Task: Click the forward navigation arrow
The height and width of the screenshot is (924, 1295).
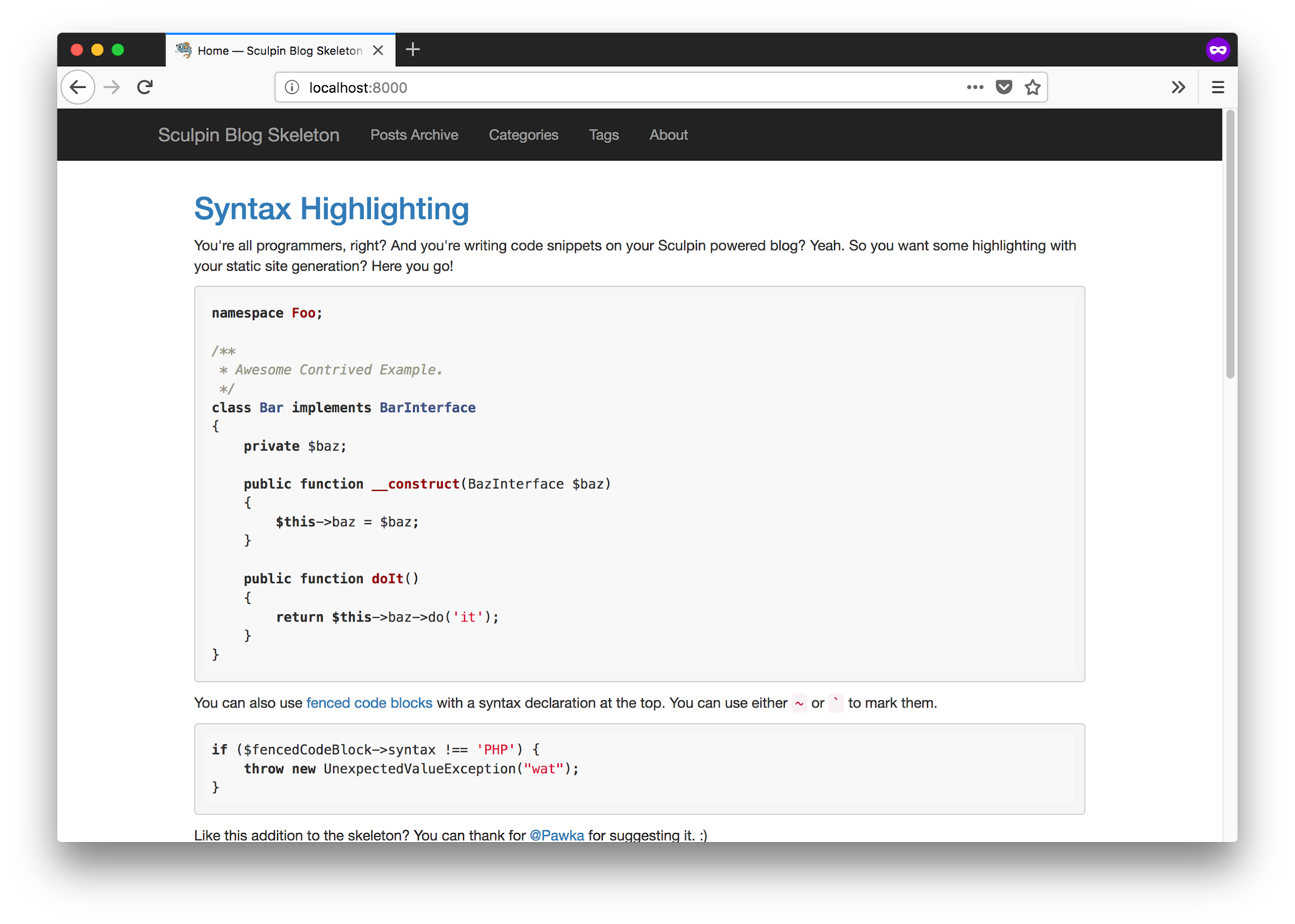Action: pos(112,87)
